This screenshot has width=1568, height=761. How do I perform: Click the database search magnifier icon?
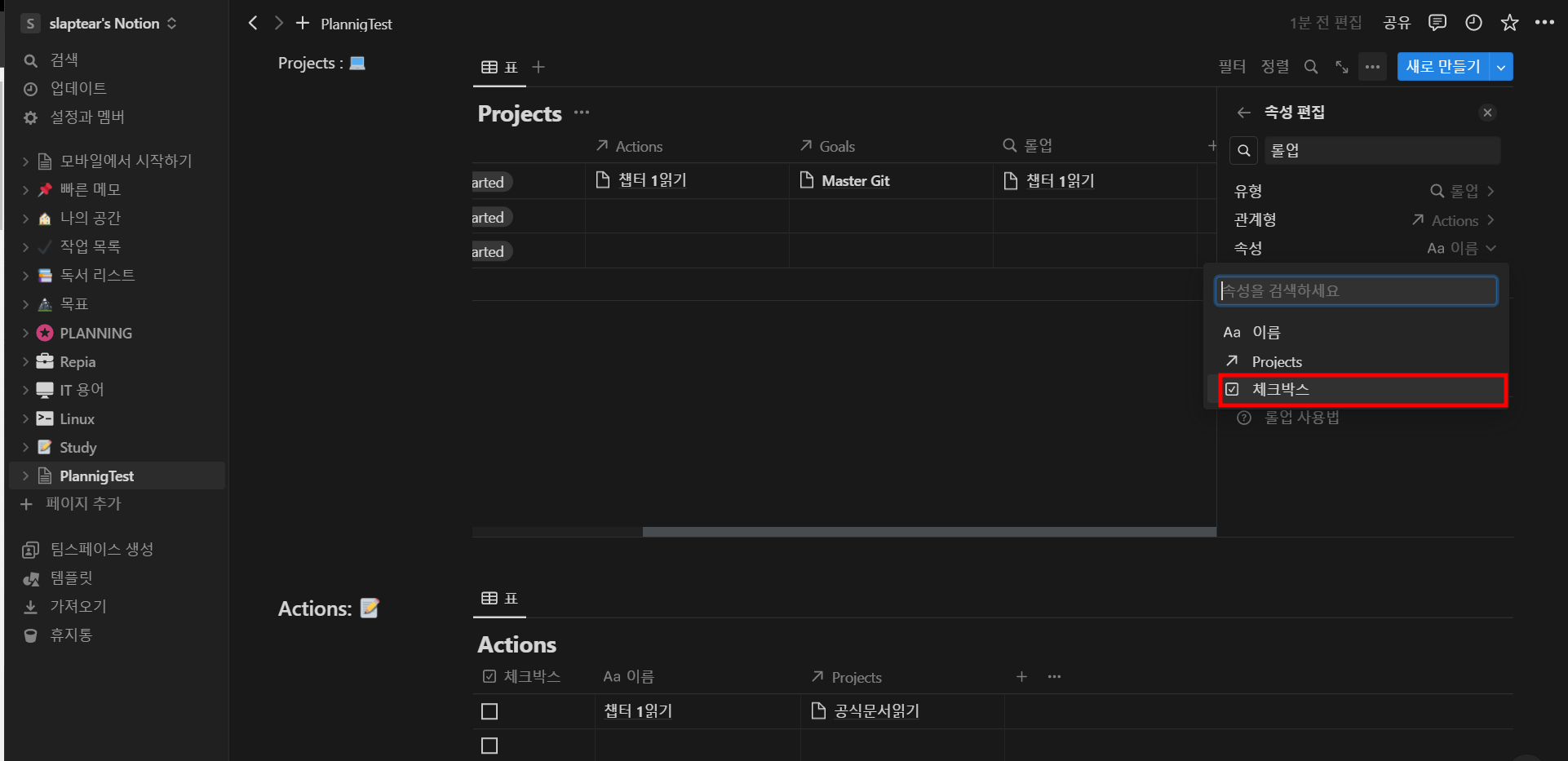tap(1311, 67)
